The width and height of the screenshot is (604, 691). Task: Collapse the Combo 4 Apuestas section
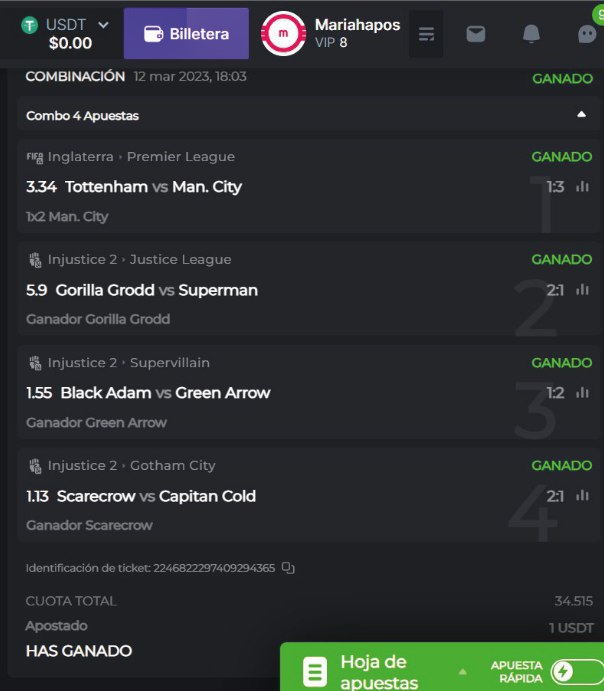coord(582,115)
